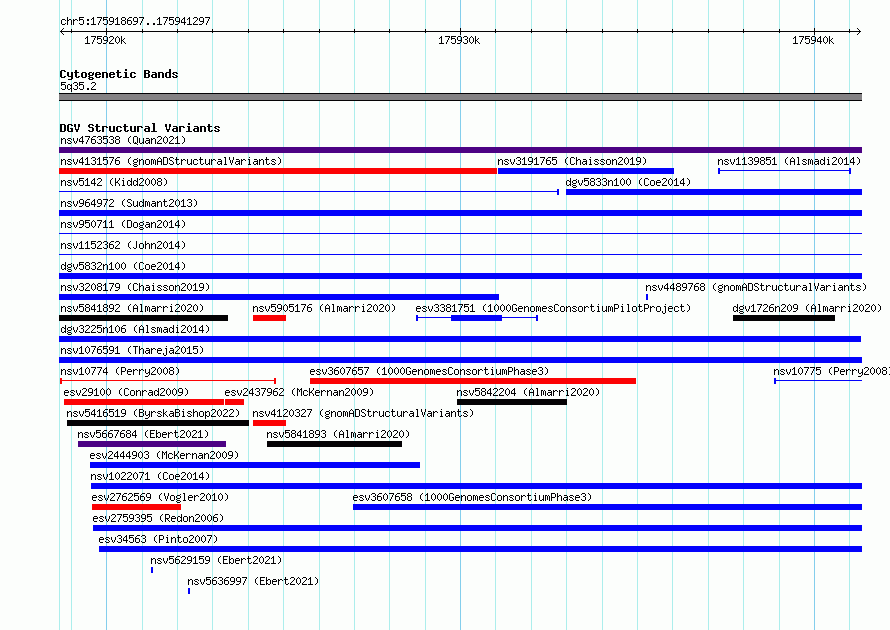
Task: Click nsv5636997 (Ebert2021) variant label
Action: 253,581
